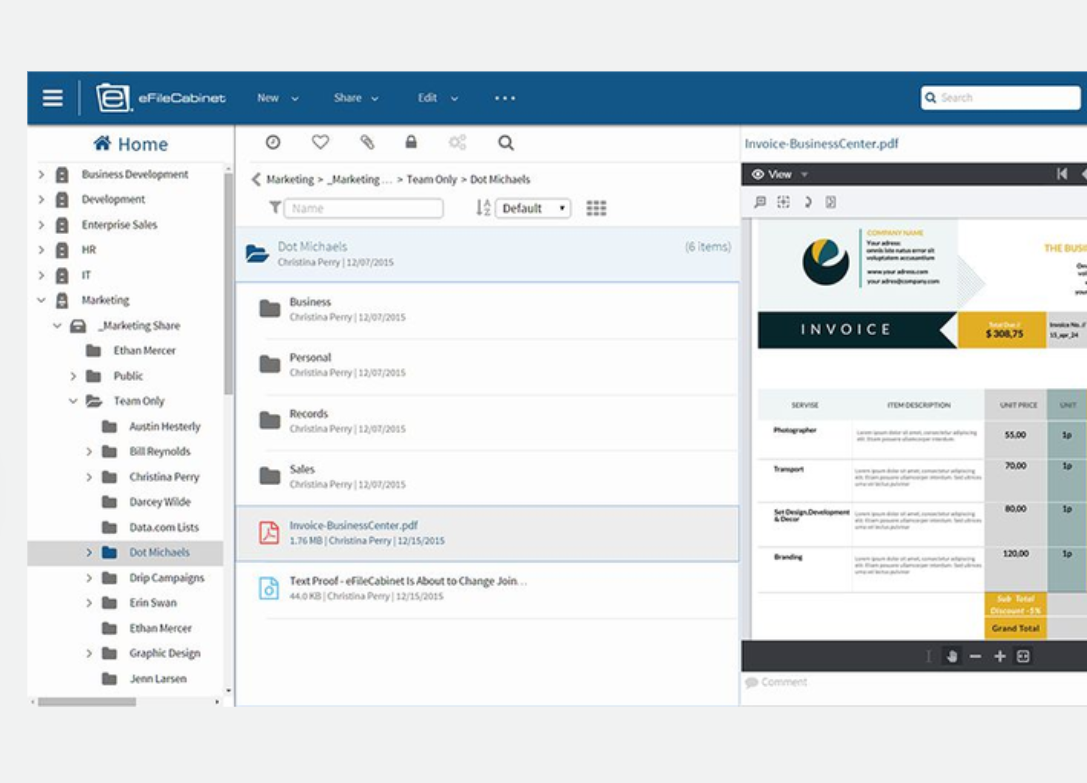
Task: Select the Austin Hesterly folder
Action: [x=164, y=427]
